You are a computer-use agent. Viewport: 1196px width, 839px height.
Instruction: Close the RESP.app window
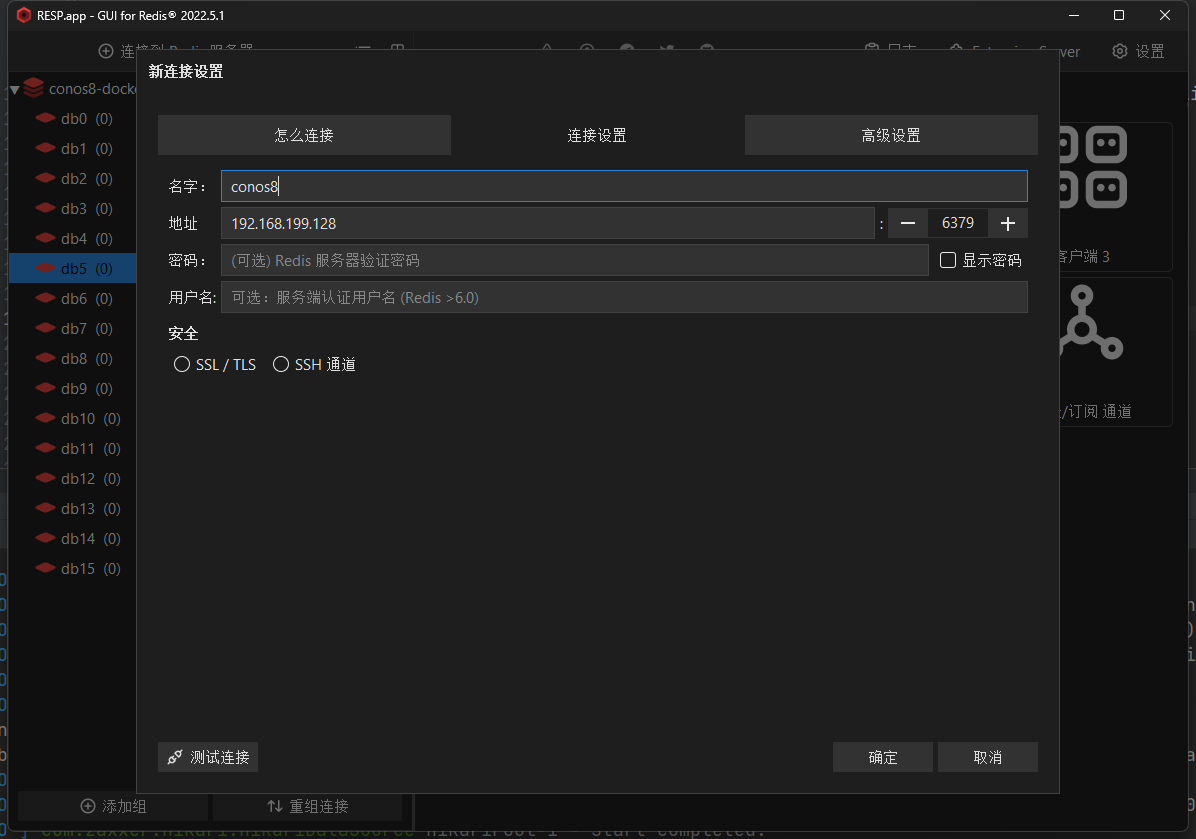1165,15
